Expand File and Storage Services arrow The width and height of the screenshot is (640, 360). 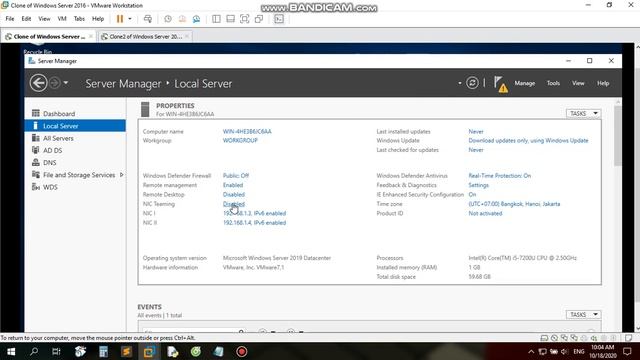tap(121, 175)
